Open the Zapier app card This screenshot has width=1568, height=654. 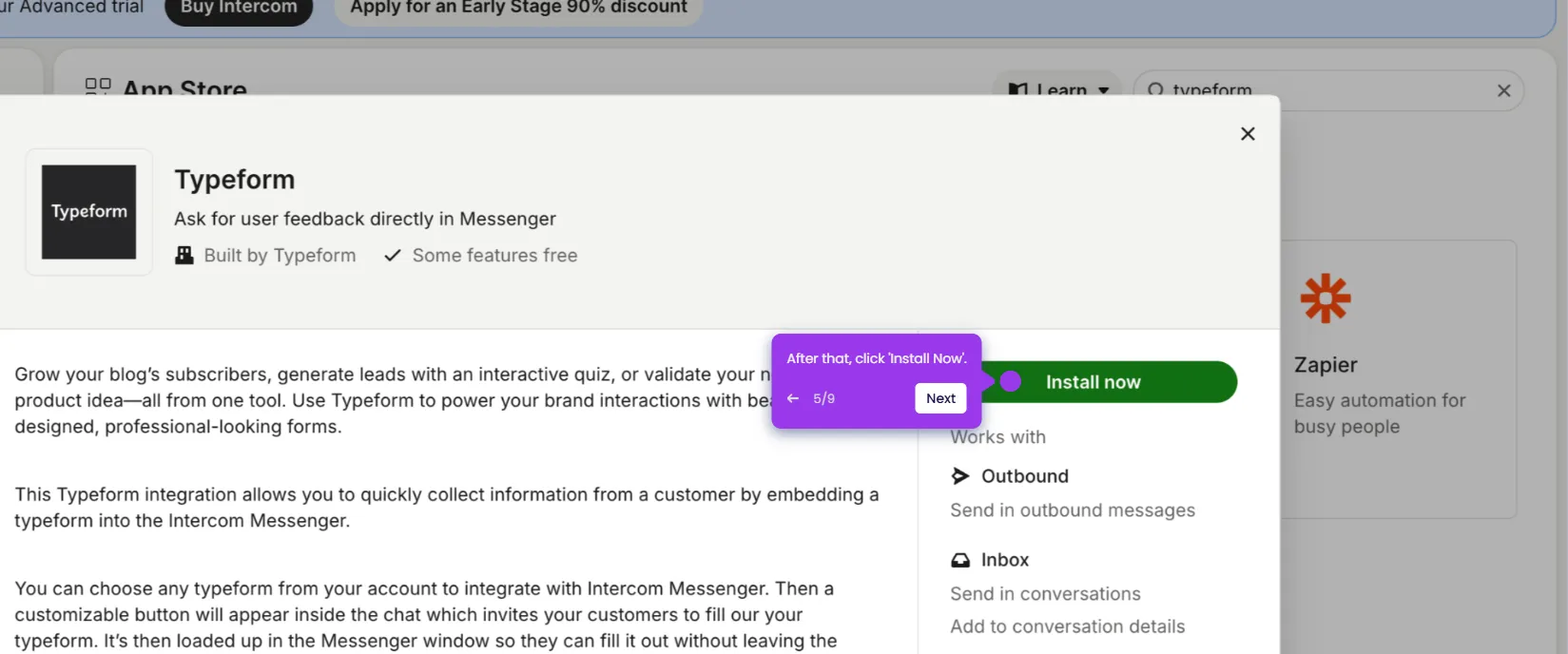1399,379
